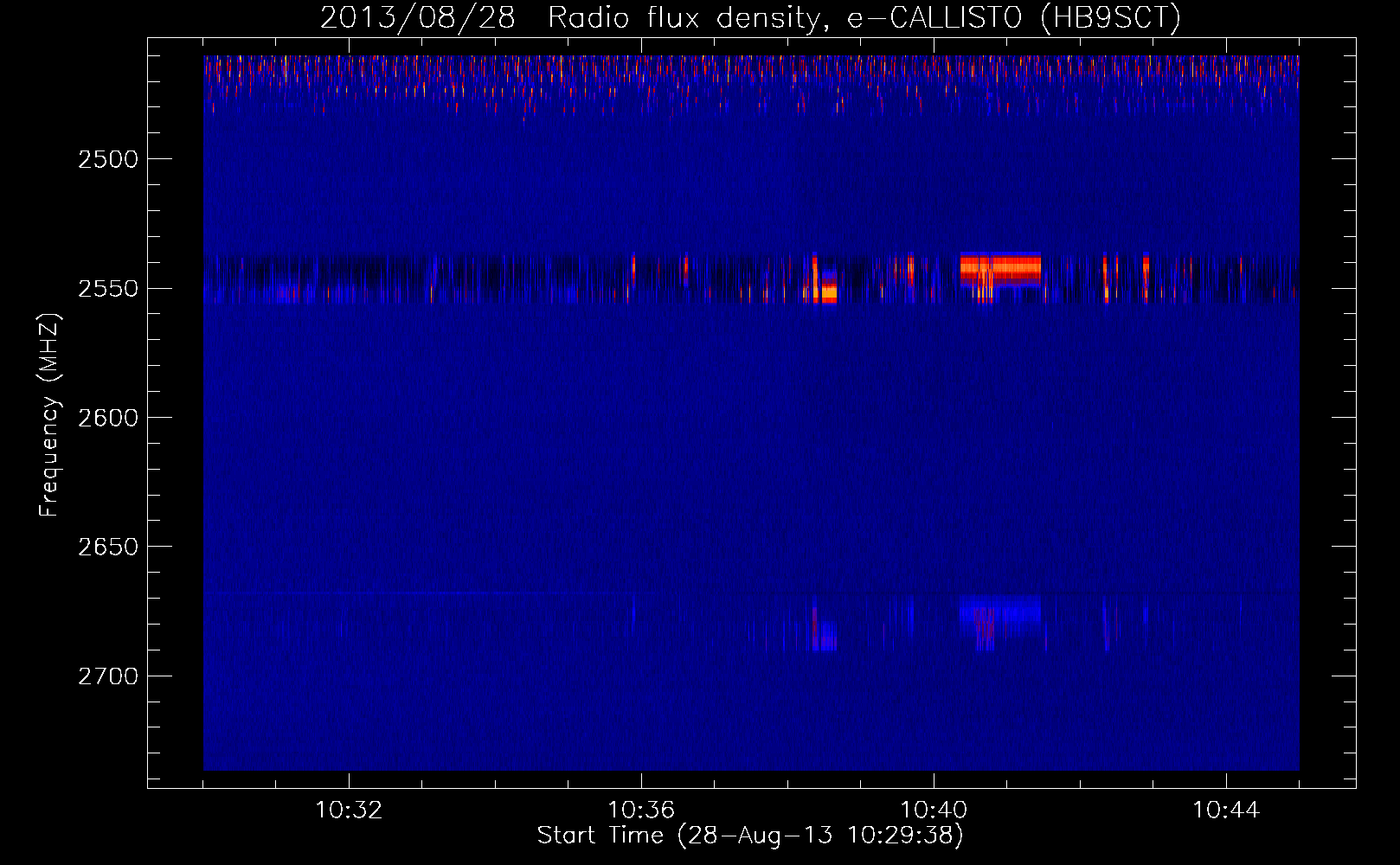
Task: Click the 10:40 time tick label
Action: pos(934,811)
